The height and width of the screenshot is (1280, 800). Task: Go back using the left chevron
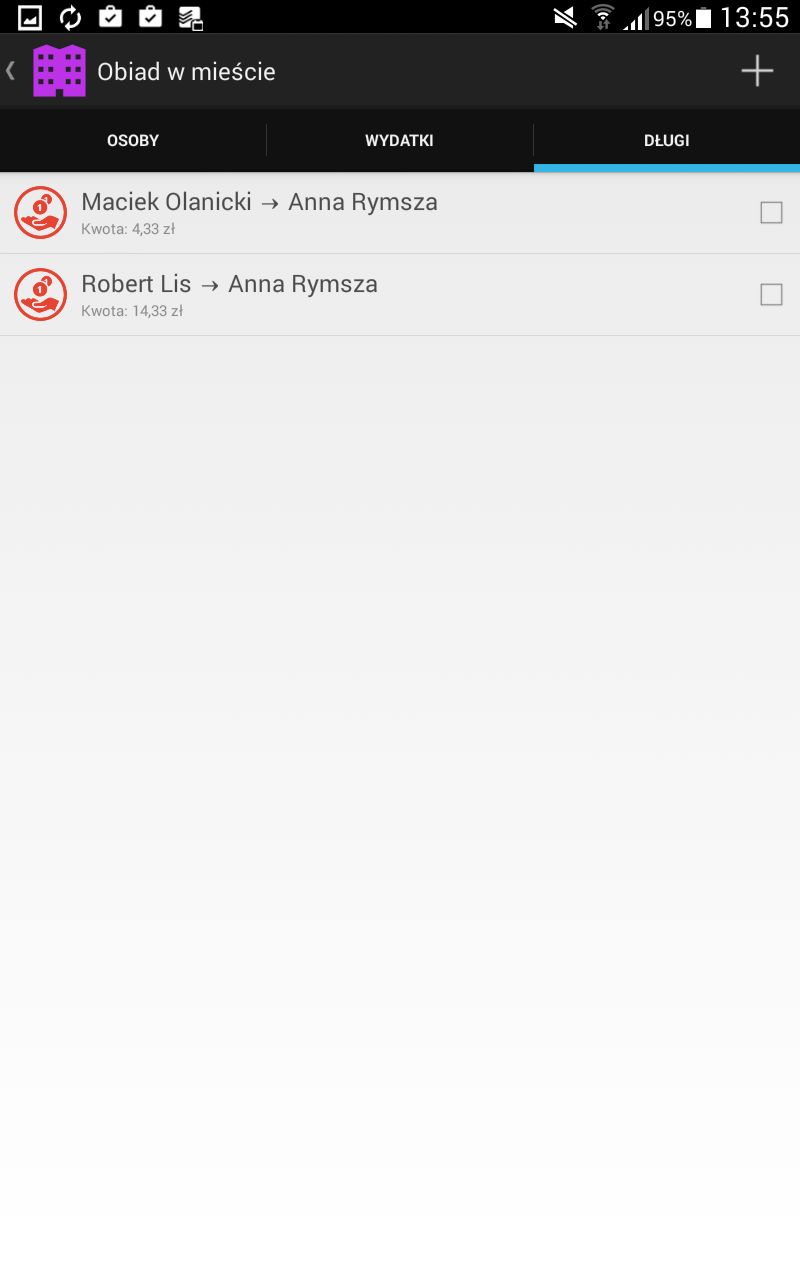(x=11, y=71)
